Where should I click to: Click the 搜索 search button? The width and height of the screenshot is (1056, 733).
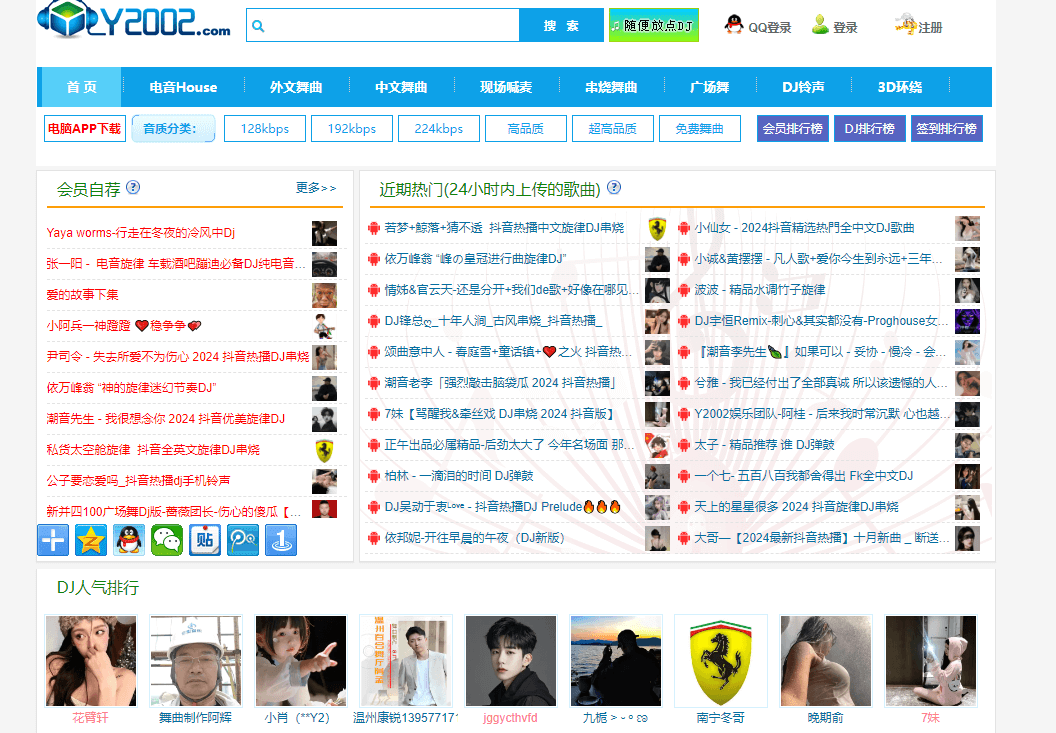point(562,26)
